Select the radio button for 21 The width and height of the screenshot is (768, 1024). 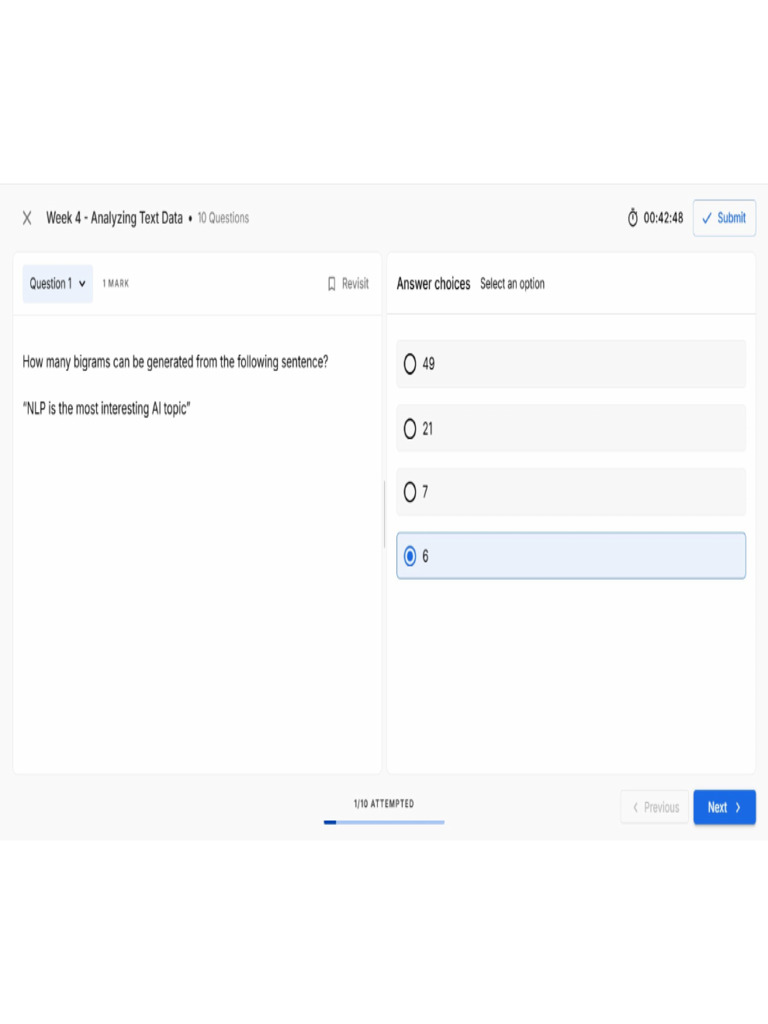pos(410,429)
